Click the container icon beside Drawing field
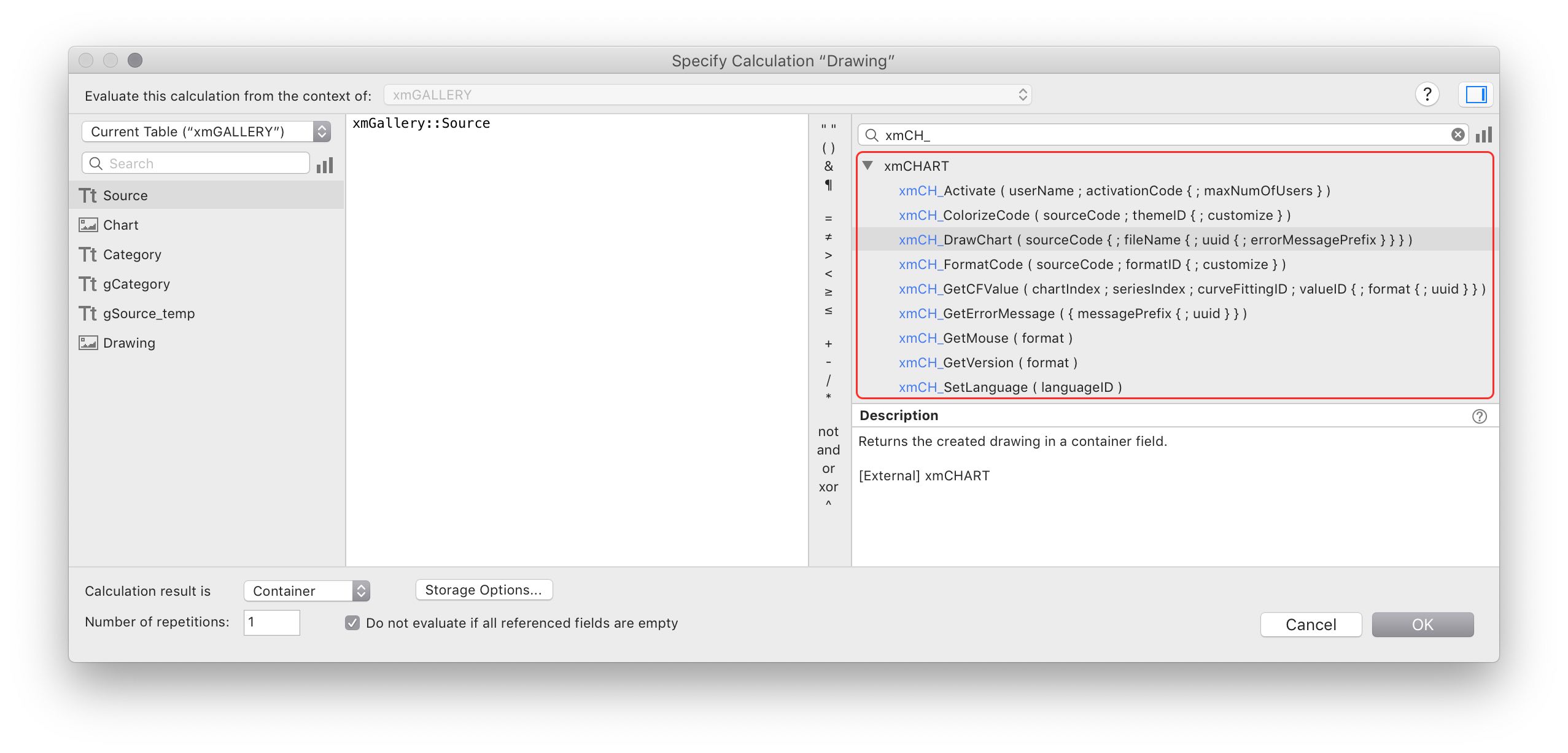1568x753 pixels. tap(88, 343)
